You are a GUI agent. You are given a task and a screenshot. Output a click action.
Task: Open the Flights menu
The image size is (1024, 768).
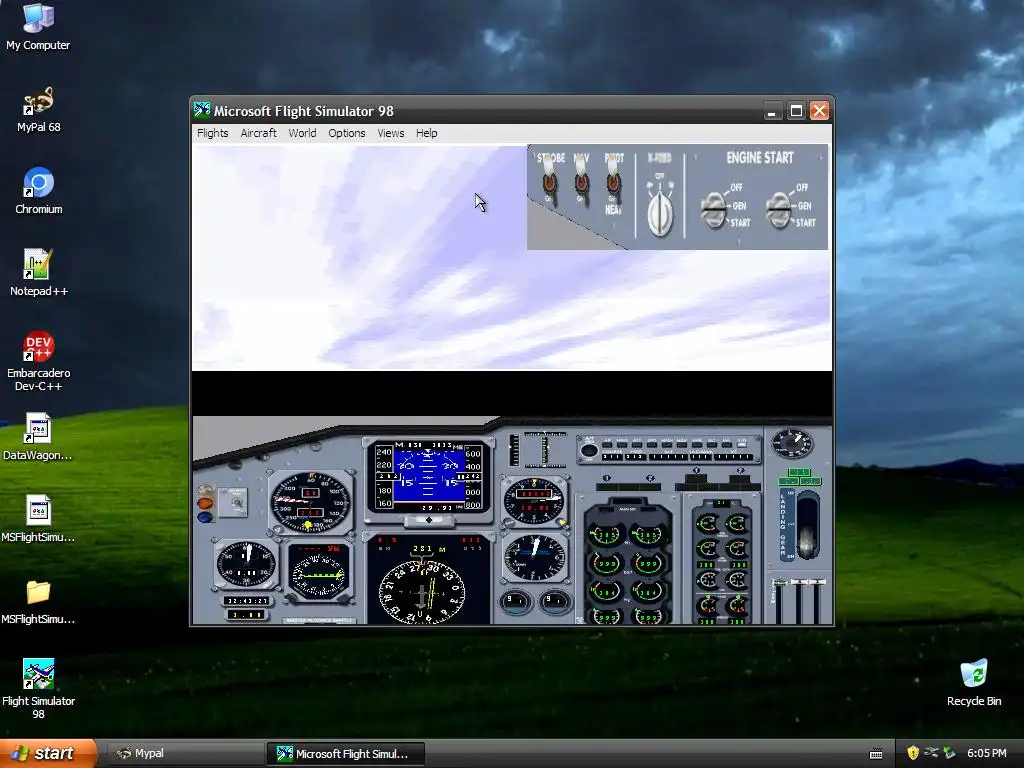[x=212, y=133]
